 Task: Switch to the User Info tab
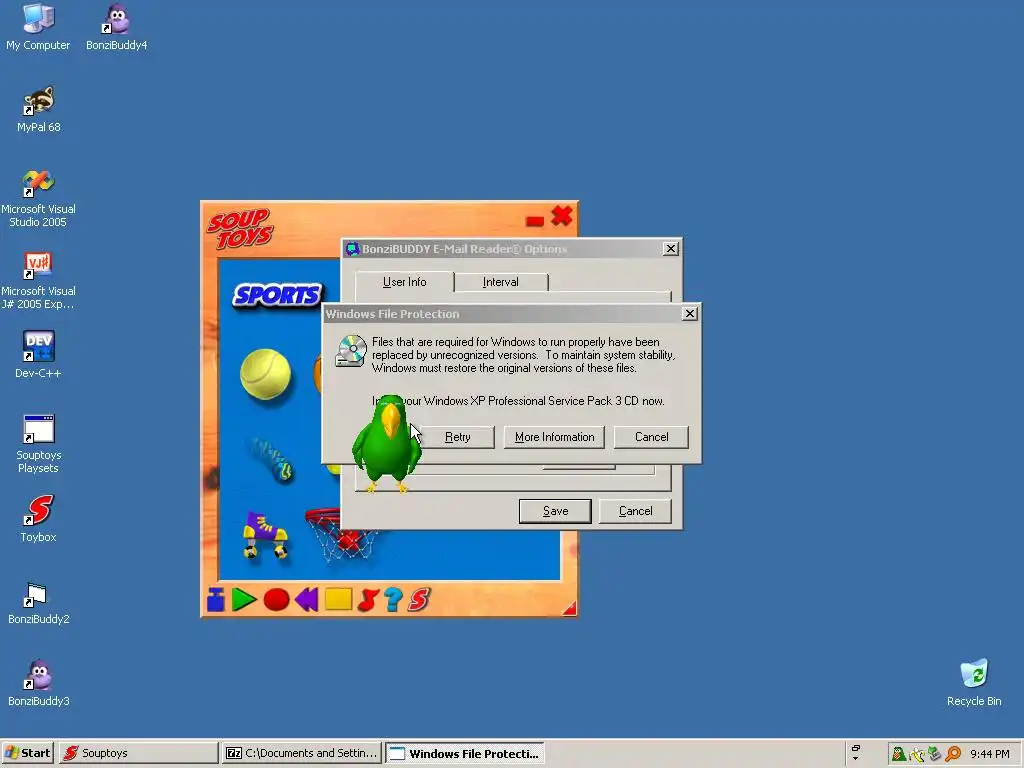click(x=404, y=282)
